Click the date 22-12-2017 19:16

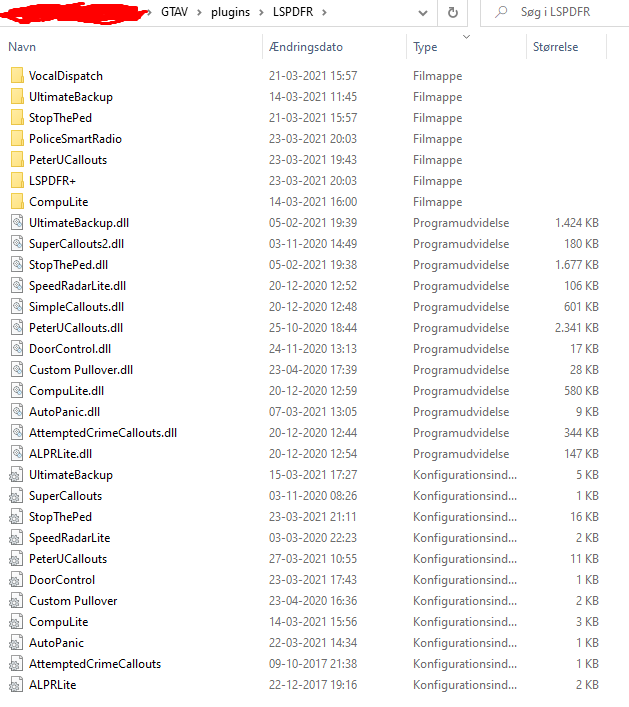pyautogui.click(x=313, y=685)
